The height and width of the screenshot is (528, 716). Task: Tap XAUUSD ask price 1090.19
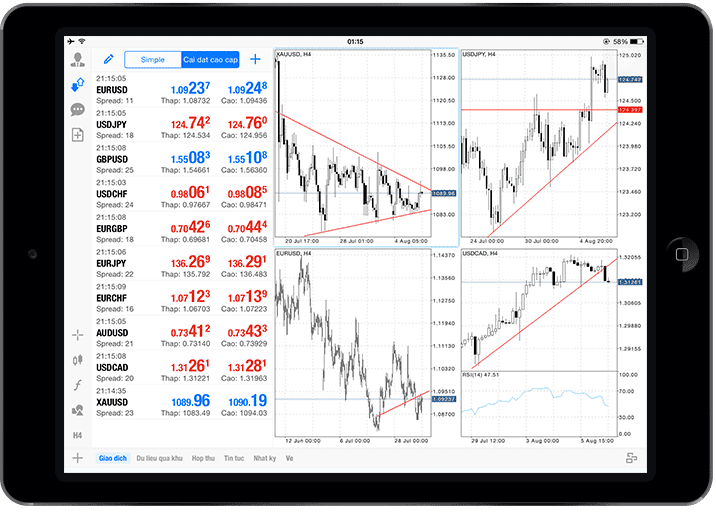pos(247,401)
